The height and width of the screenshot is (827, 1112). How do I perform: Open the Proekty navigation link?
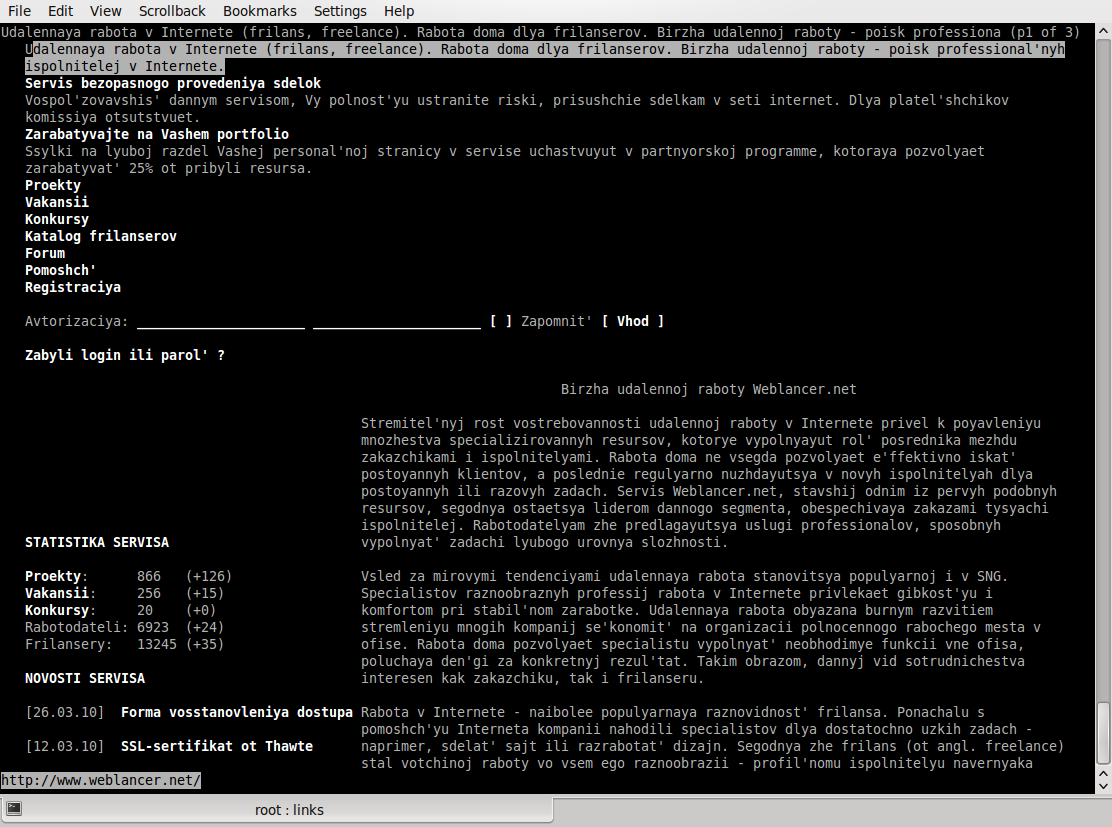(x=53, y=185)
